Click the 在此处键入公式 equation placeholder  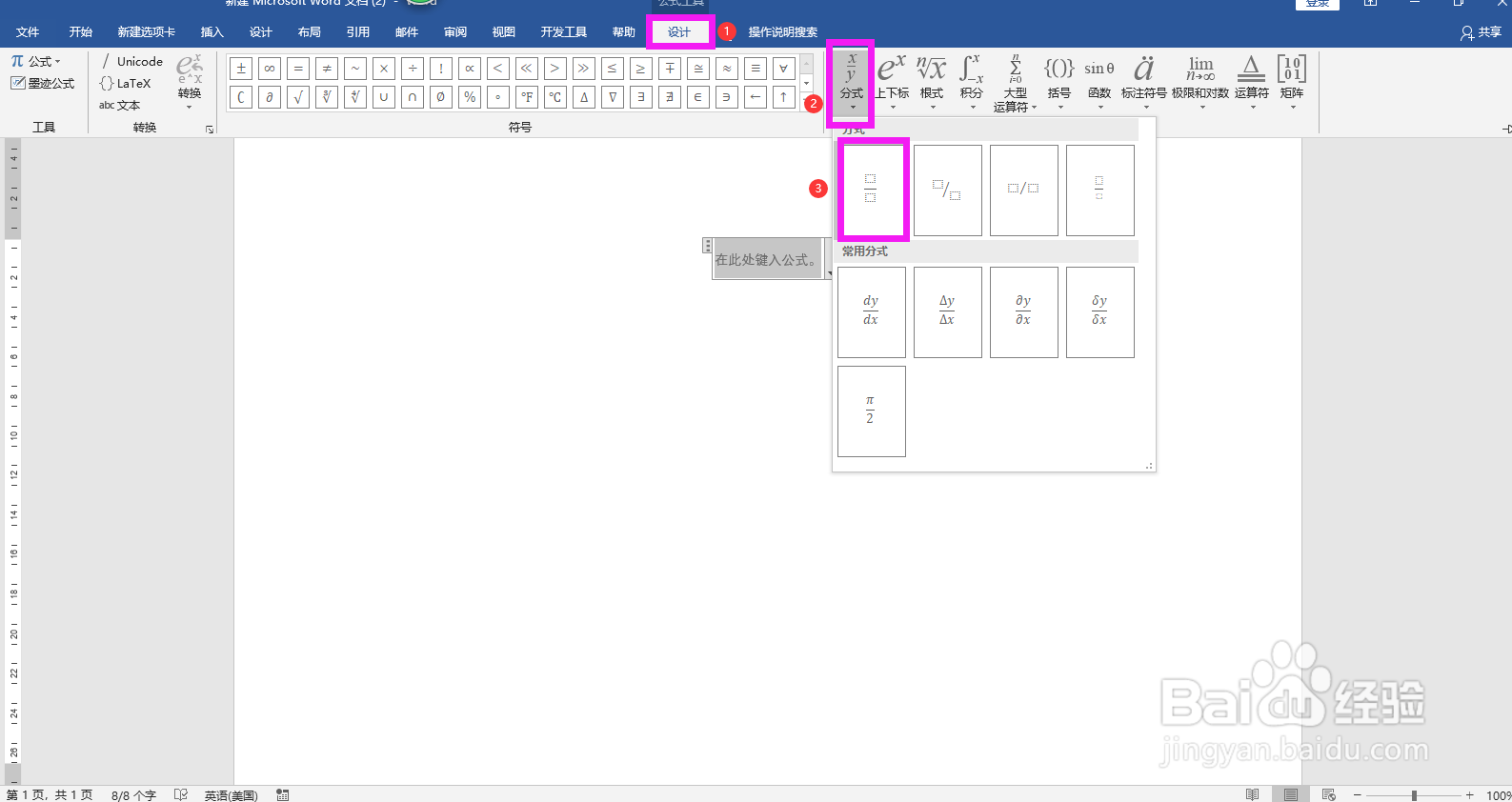point(767,259)
